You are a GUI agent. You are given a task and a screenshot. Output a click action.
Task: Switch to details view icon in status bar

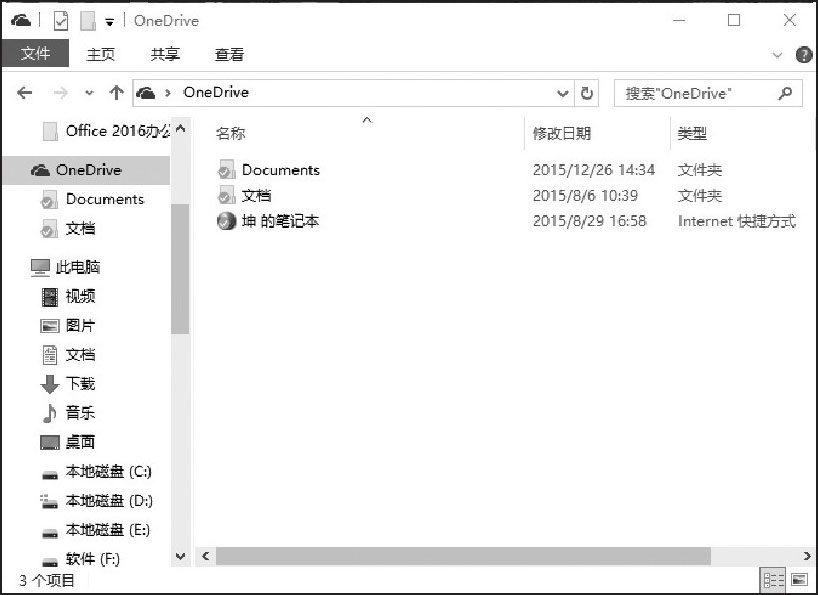(x=774, y=579)
